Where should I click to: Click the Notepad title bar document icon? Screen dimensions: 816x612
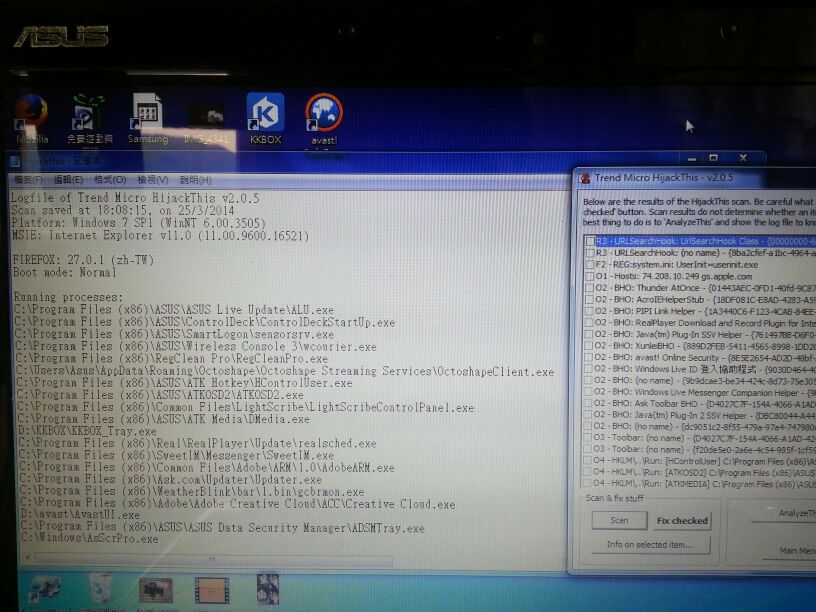(16, 162)
